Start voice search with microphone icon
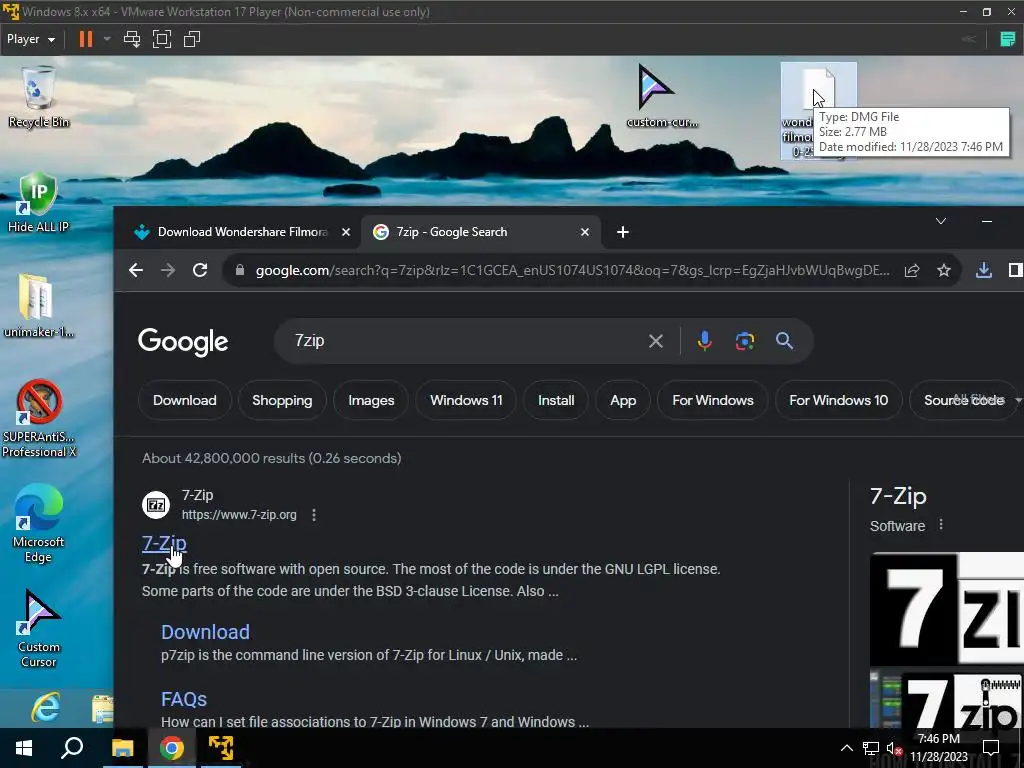The width and height of the screenshot is (1024, 768). coord(705,341)
